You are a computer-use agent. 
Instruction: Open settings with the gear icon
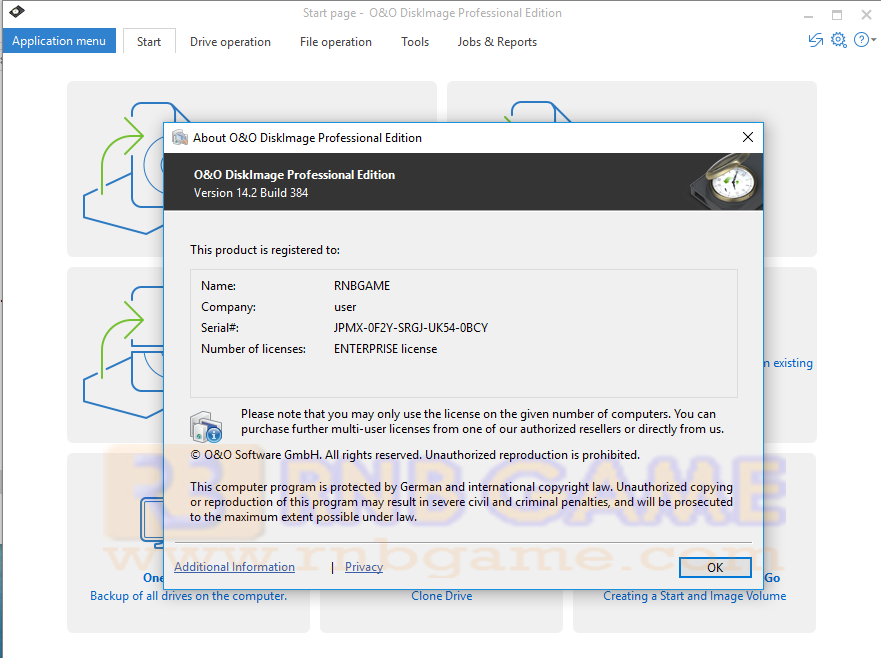coord(838,40)
